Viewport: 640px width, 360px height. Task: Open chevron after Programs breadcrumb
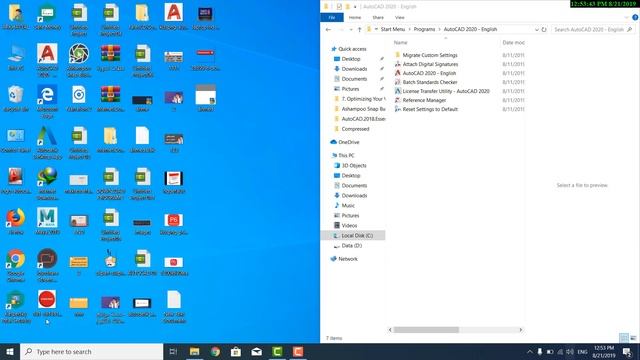pos(440,29)
